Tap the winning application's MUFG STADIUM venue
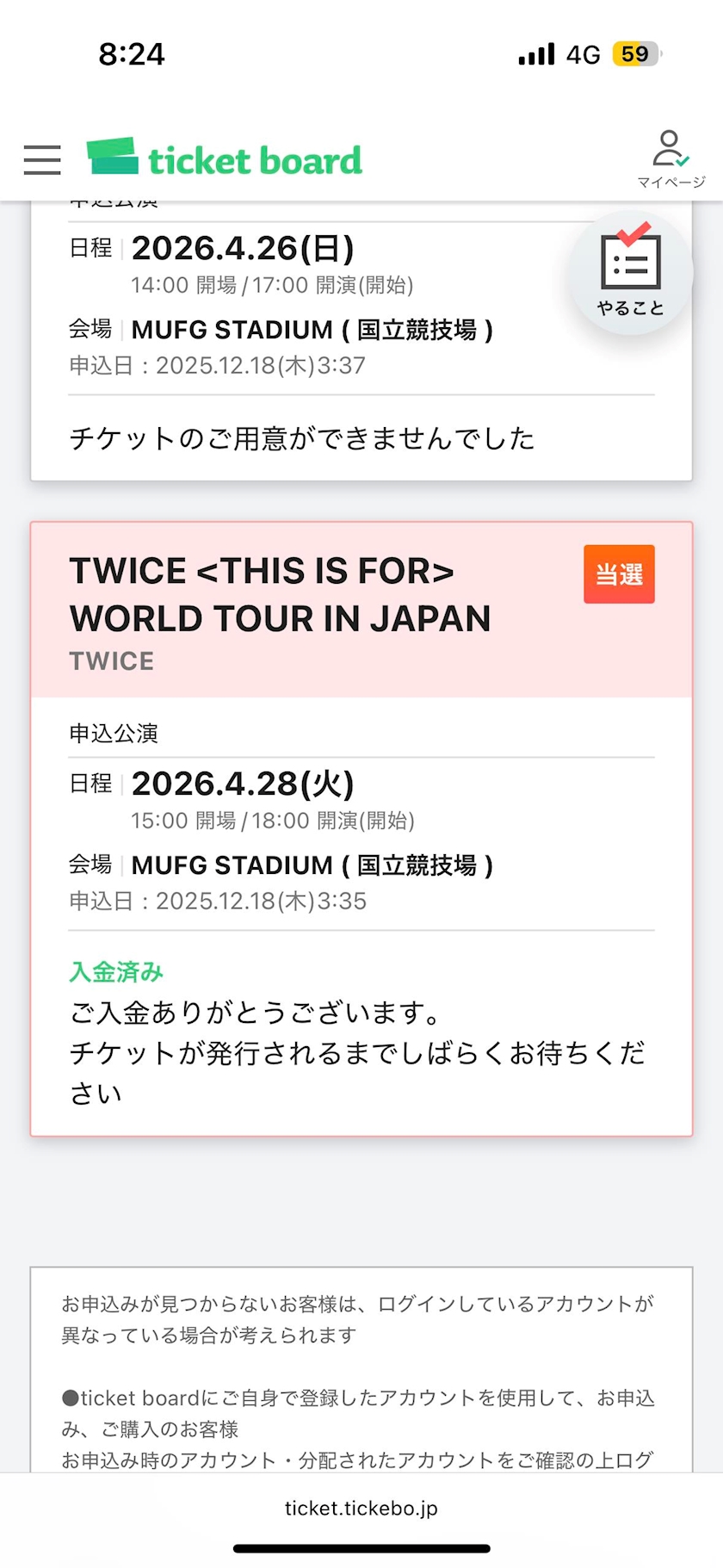This screenshot has height=1568, width=723. (312, 865)
